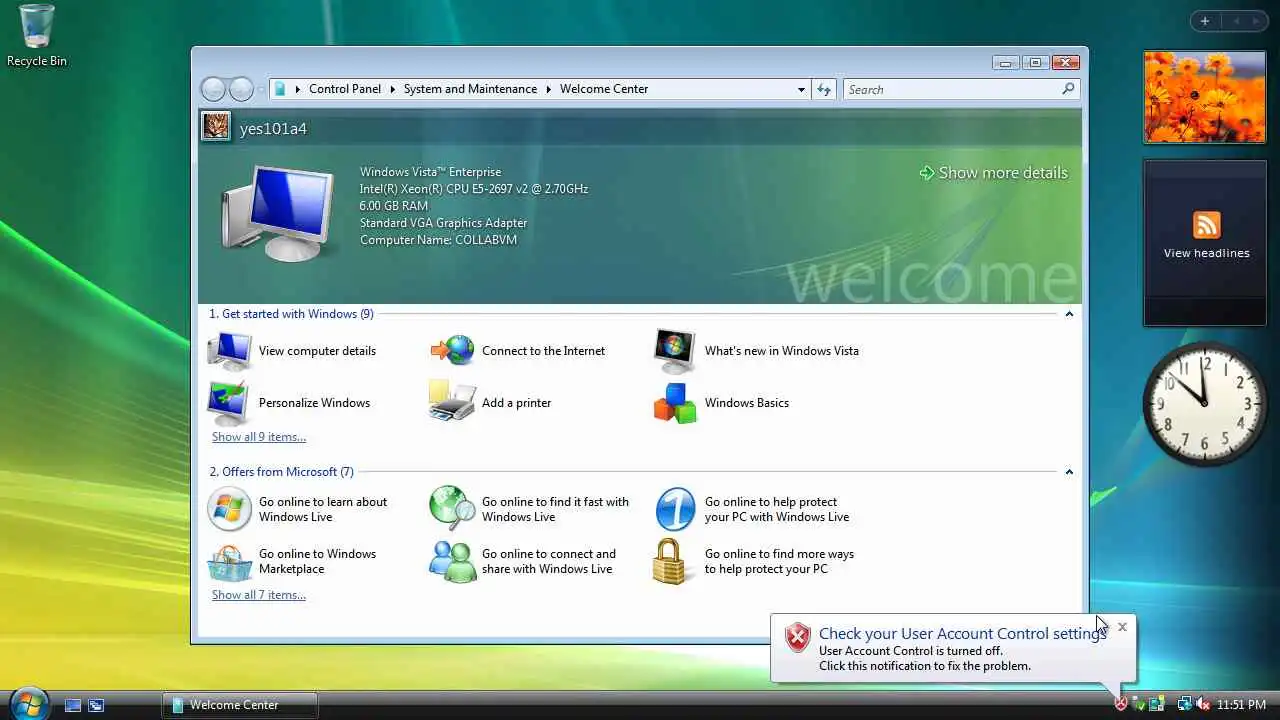Screen dimensions: 1280x720
Task: Click Check your User Account Control settings
Action: [962, 633]
